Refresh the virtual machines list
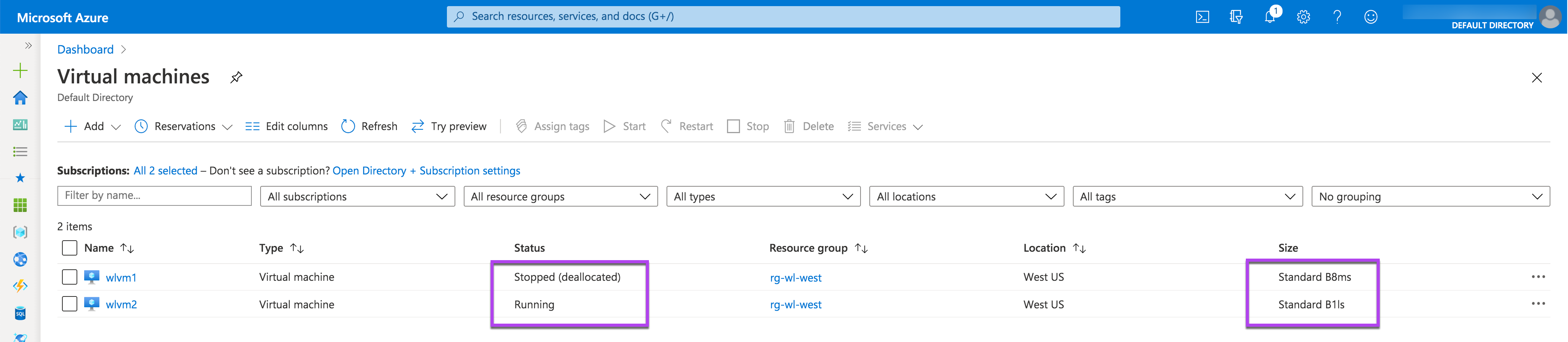The image size is (1568, 342). pos(369,127)
